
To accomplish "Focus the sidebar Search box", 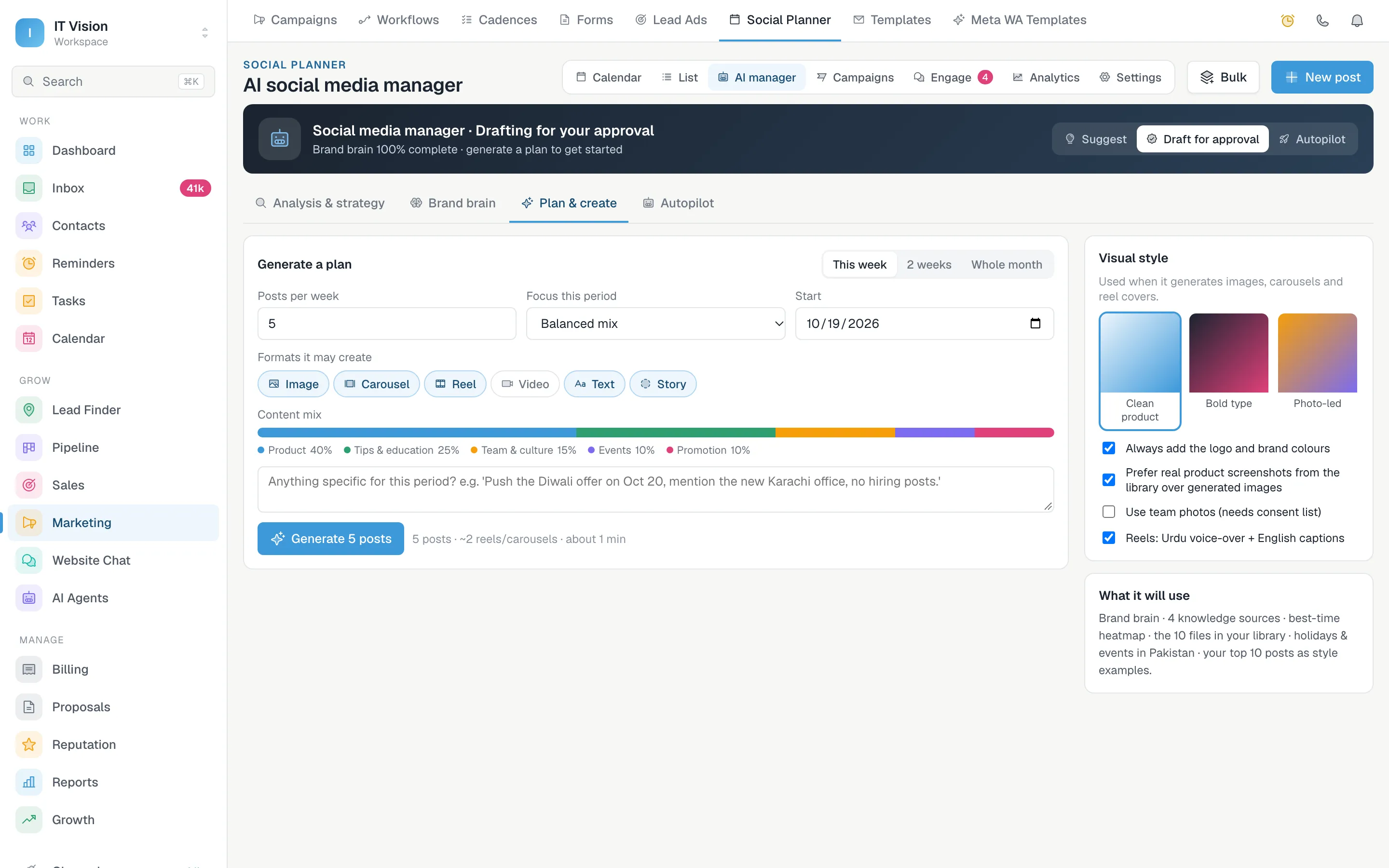I will (113, 81).
